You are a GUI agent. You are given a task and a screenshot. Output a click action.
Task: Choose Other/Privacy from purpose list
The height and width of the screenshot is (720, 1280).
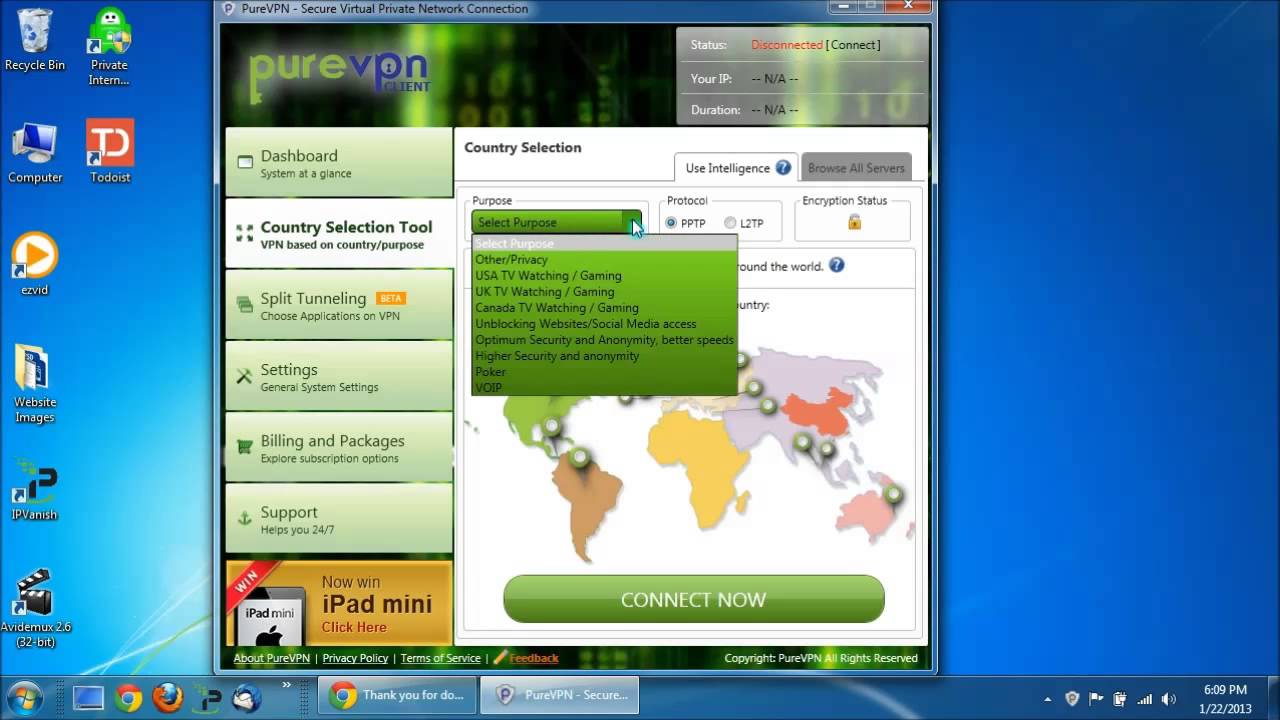(x=604, y=259)
